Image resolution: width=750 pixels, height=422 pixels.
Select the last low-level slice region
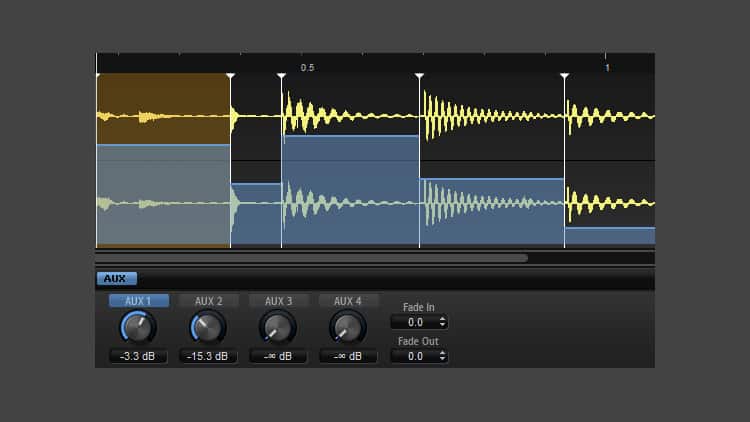[x=610, y=237]
